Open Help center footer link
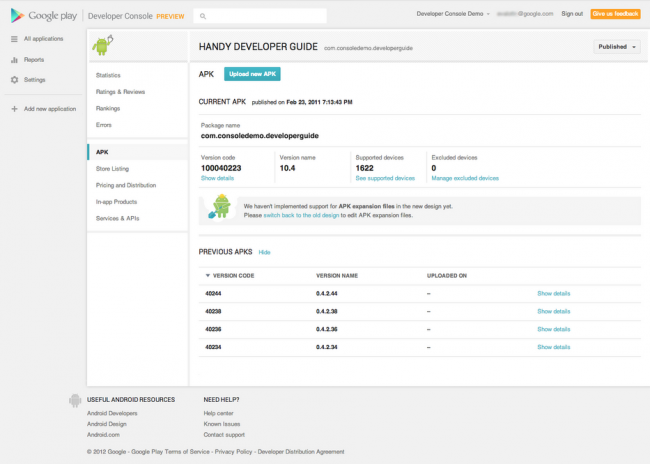Screen dimensions: 650x464 [218, 413]
